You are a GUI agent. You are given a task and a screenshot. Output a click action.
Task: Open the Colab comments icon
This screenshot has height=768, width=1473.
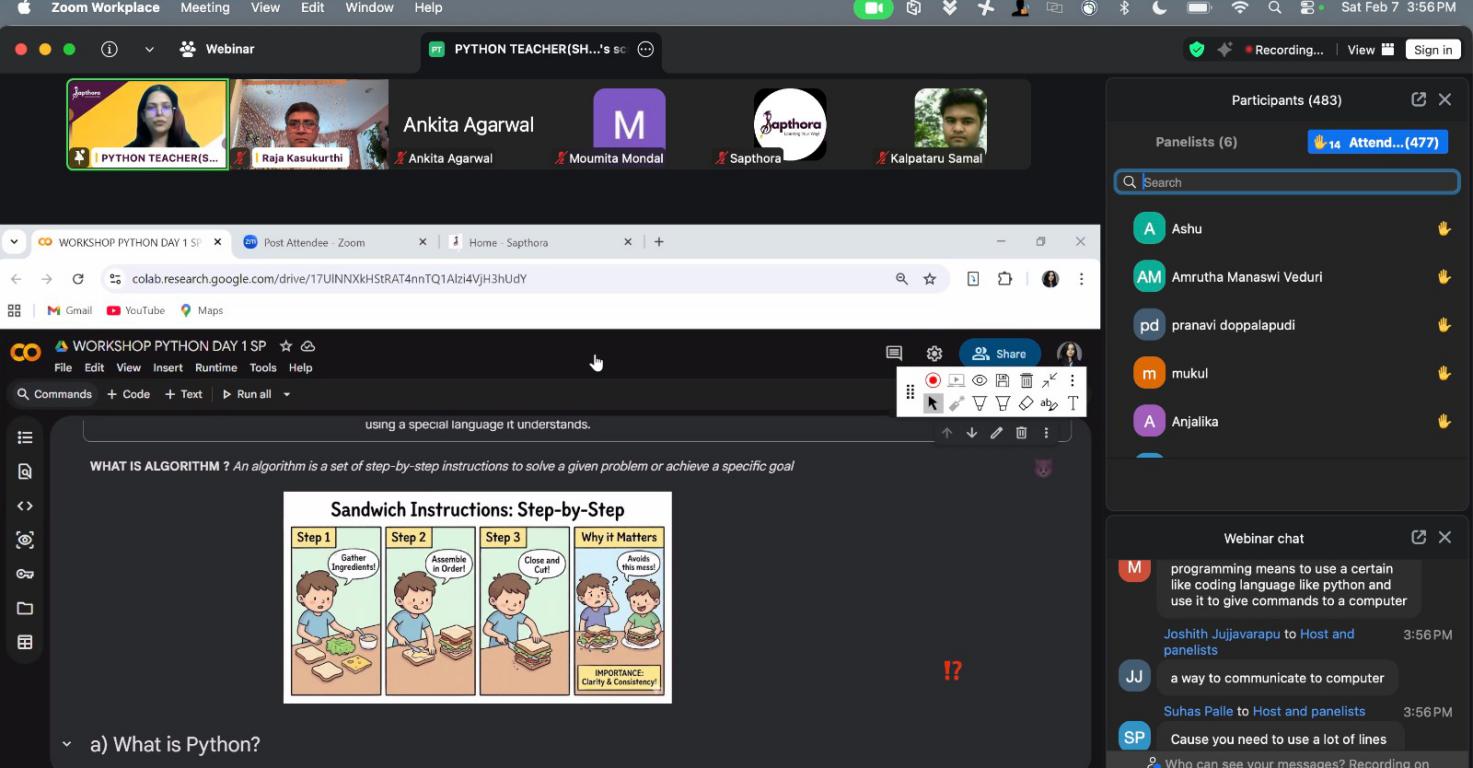click(894, 353)
